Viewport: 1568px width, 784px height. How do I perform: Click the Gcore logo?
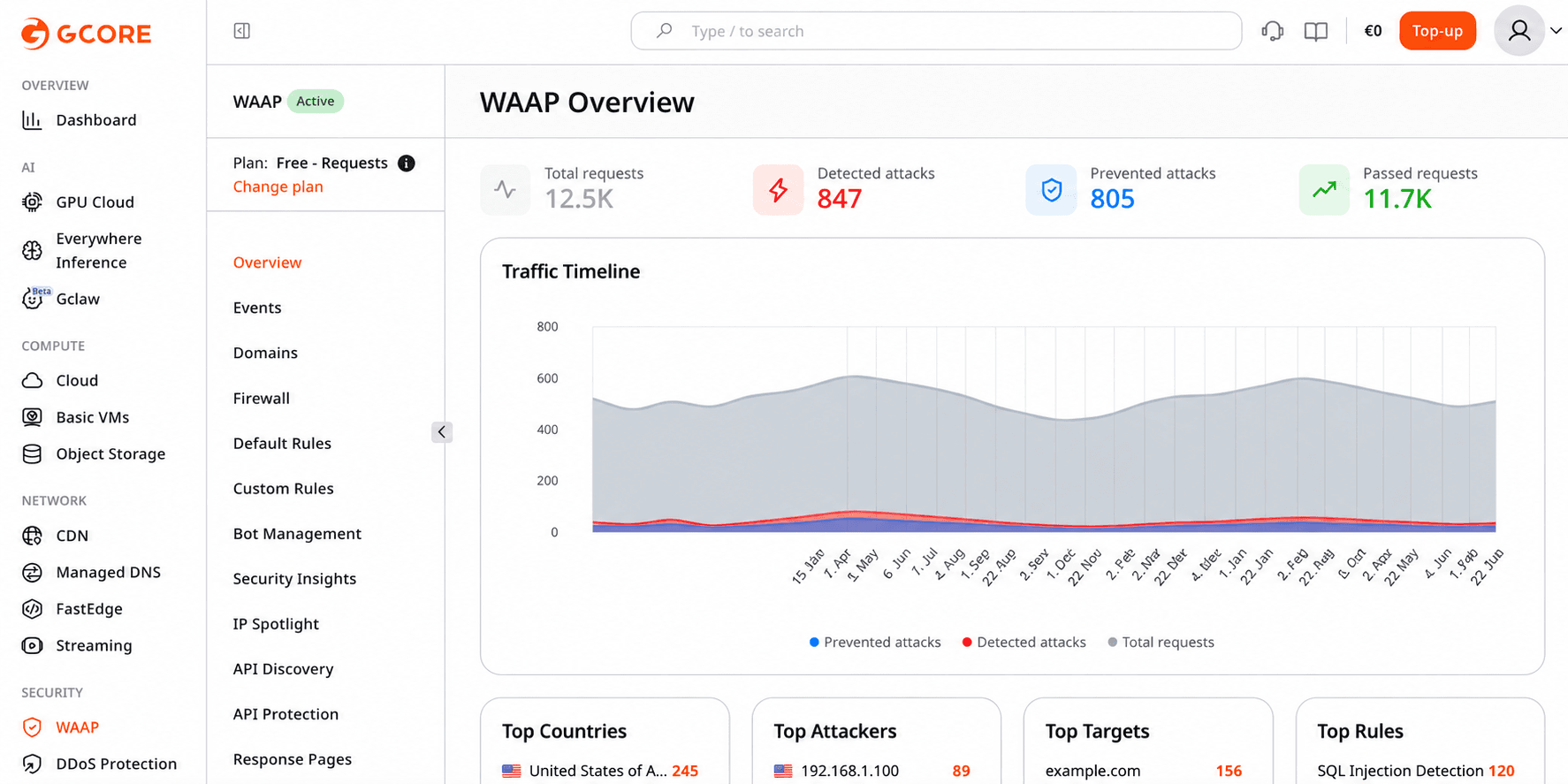(x=87, y=34)
